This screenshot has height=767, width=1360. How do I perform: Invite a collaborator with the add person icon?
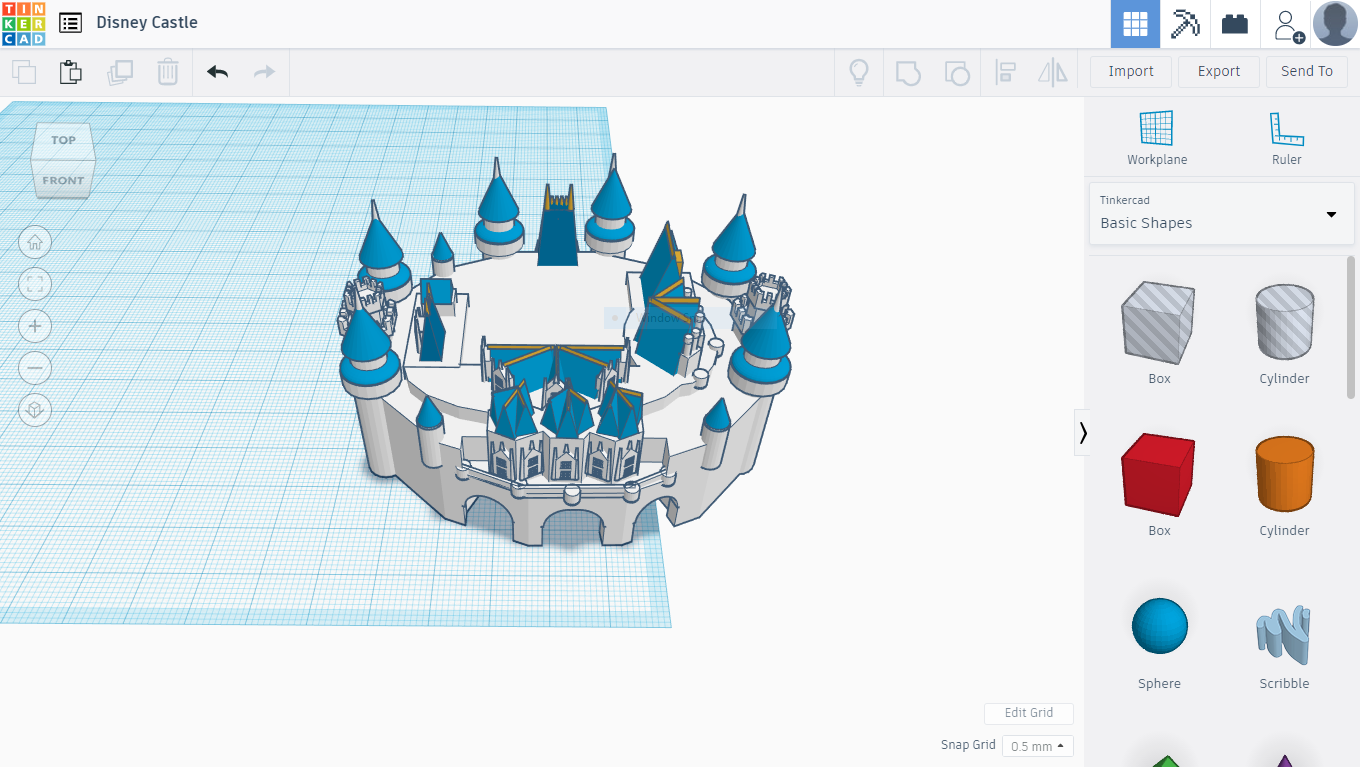pyautogui.click(x=1287, y=24)
